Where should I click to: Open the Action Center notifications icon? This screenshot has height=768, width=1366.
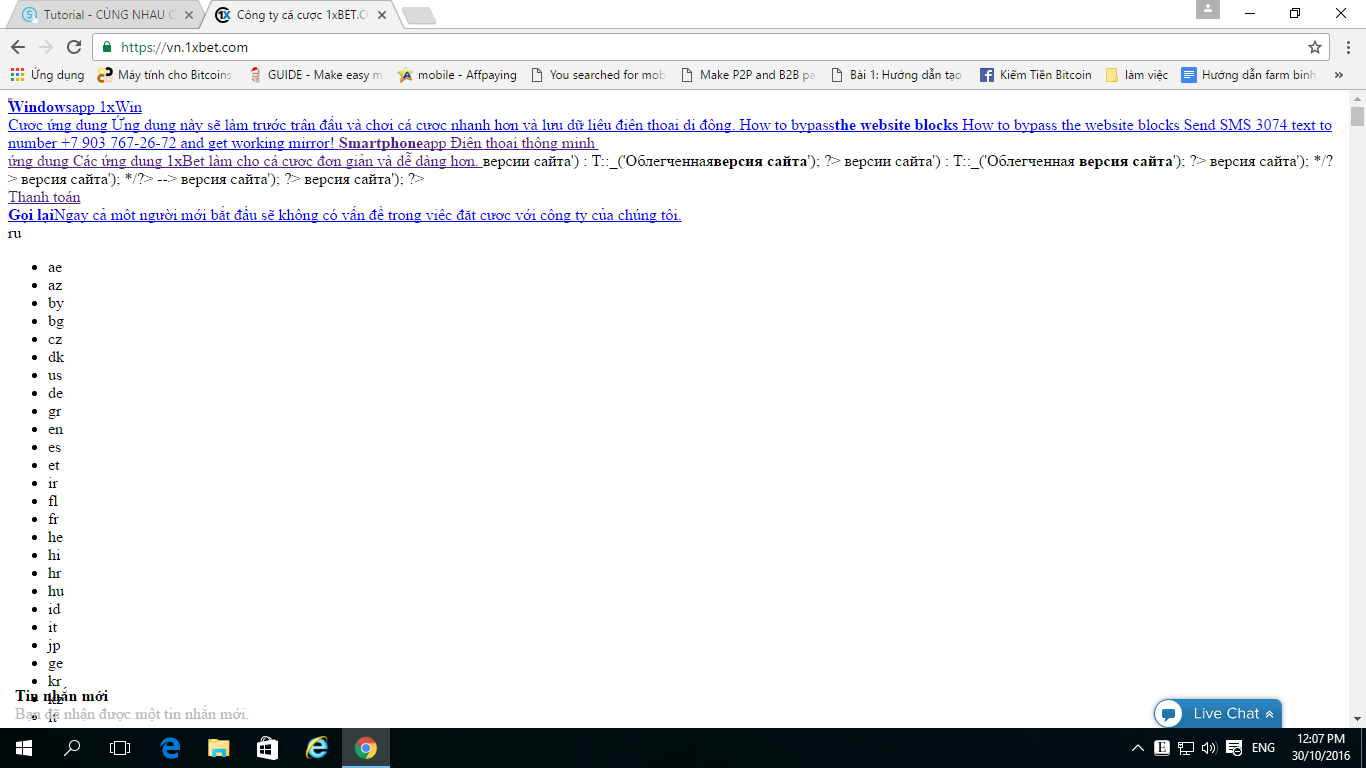[x=1234, y=748]
